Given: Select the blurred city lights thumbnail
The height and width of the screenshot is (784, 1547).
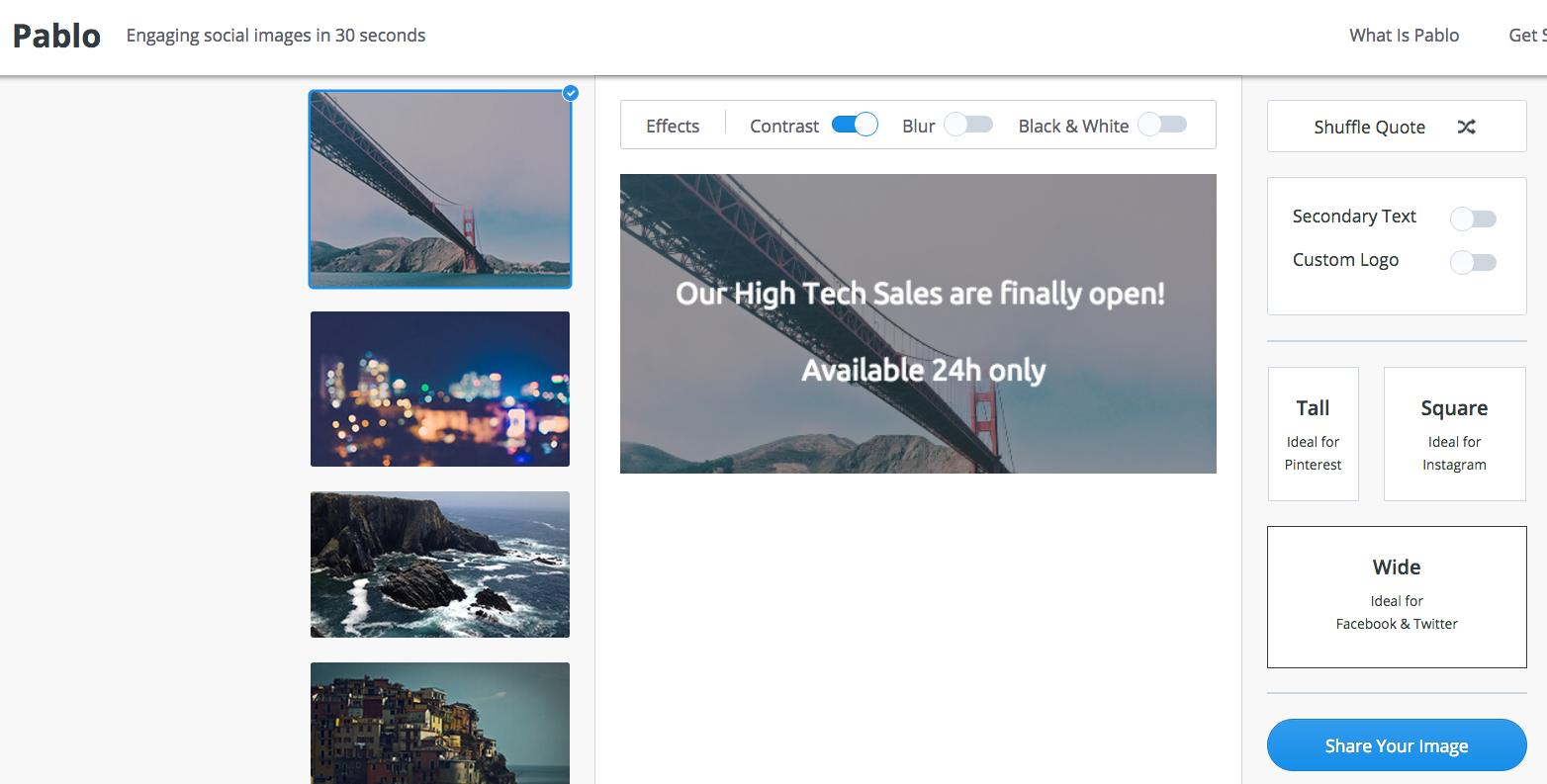Looking at the screenshot, I should click(440, 389).
